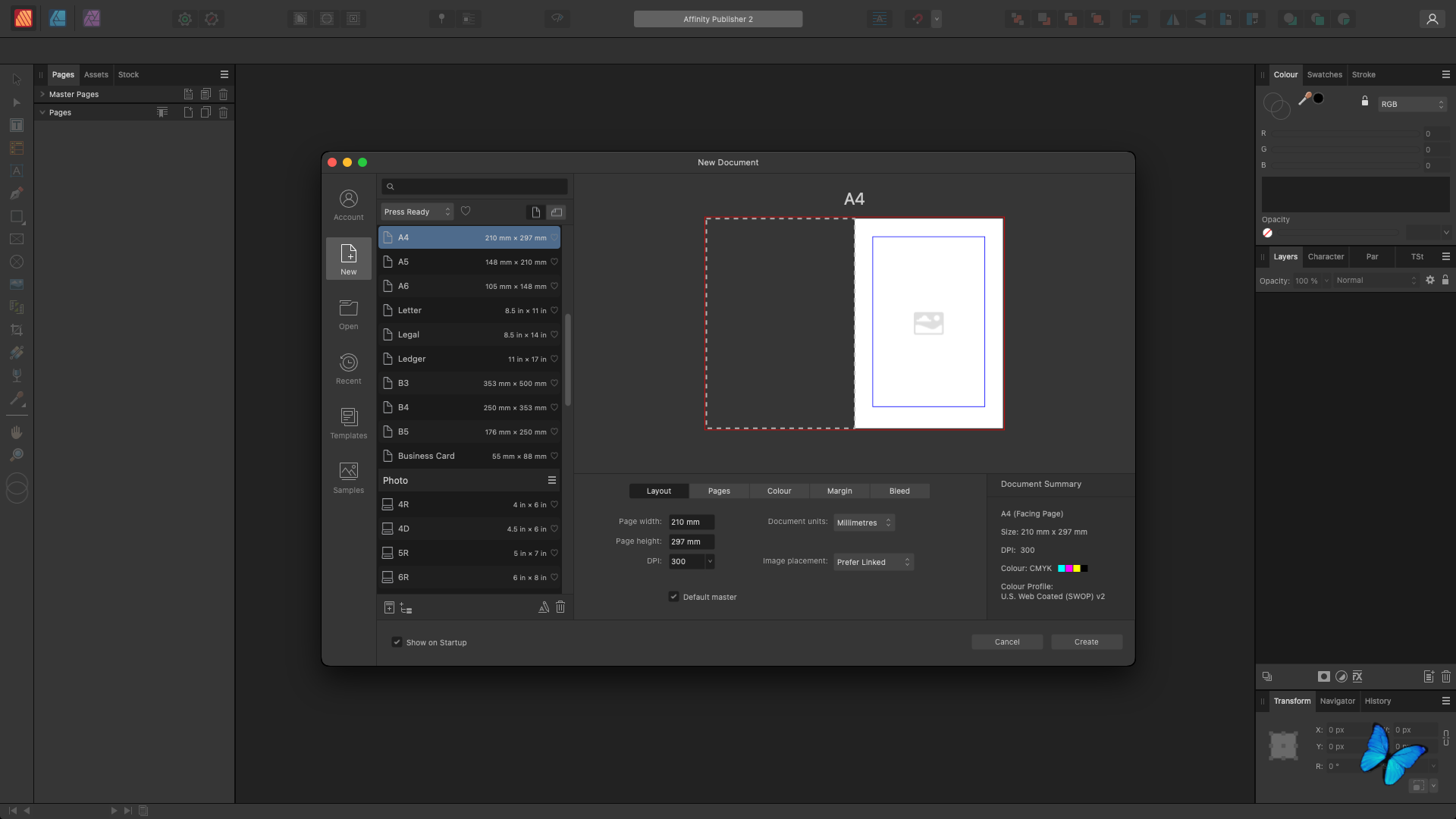
Task: Delete layer using Layers panel trash icon
Action: point(1445,676)
